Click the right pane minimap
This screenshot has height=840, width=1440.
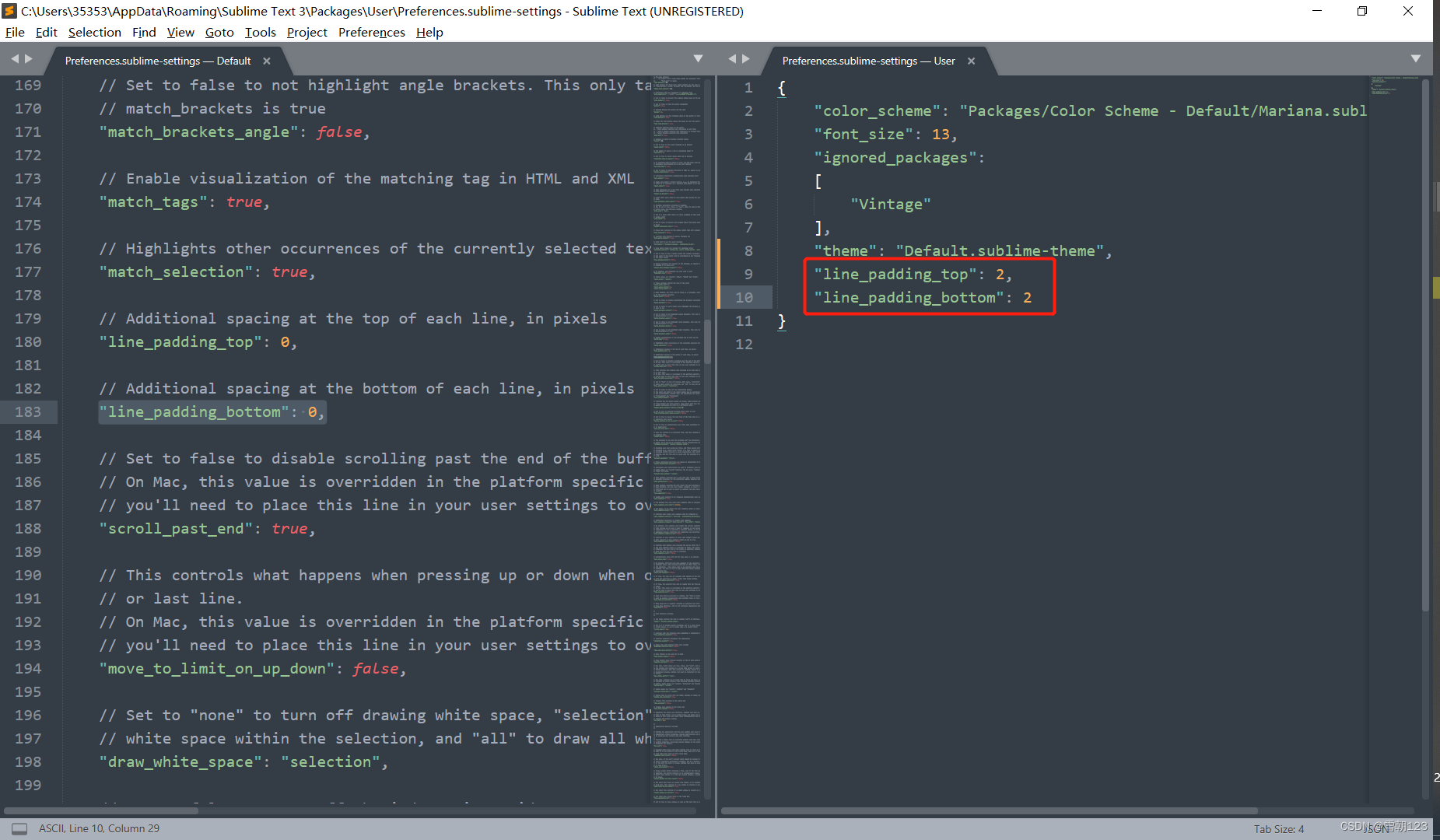[1395, 438]
